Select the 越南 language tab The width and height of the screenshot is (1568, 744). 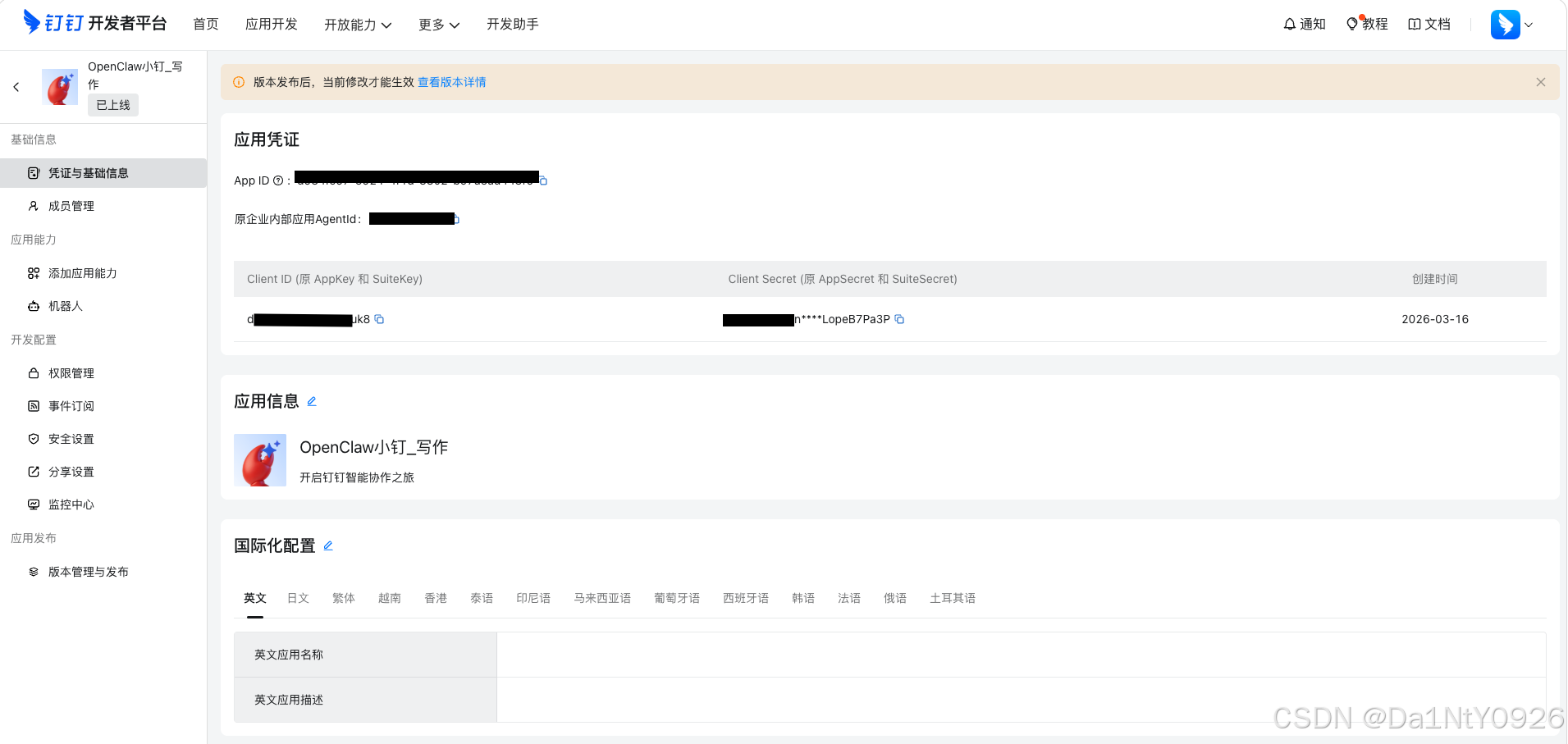[390, 598]
